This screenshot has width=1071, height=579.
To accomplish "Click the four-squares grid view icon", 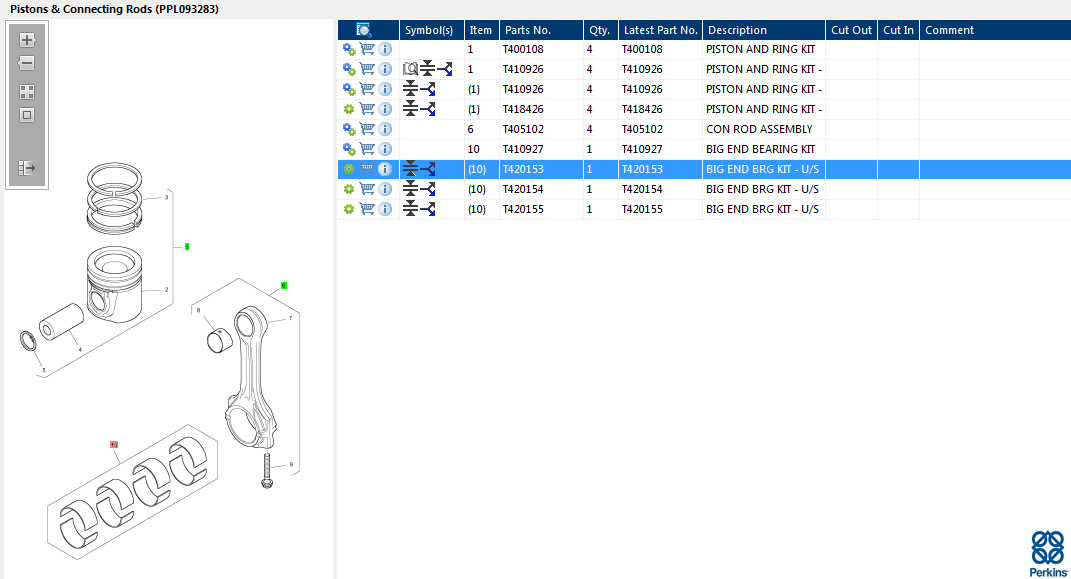I will [27, 92].
